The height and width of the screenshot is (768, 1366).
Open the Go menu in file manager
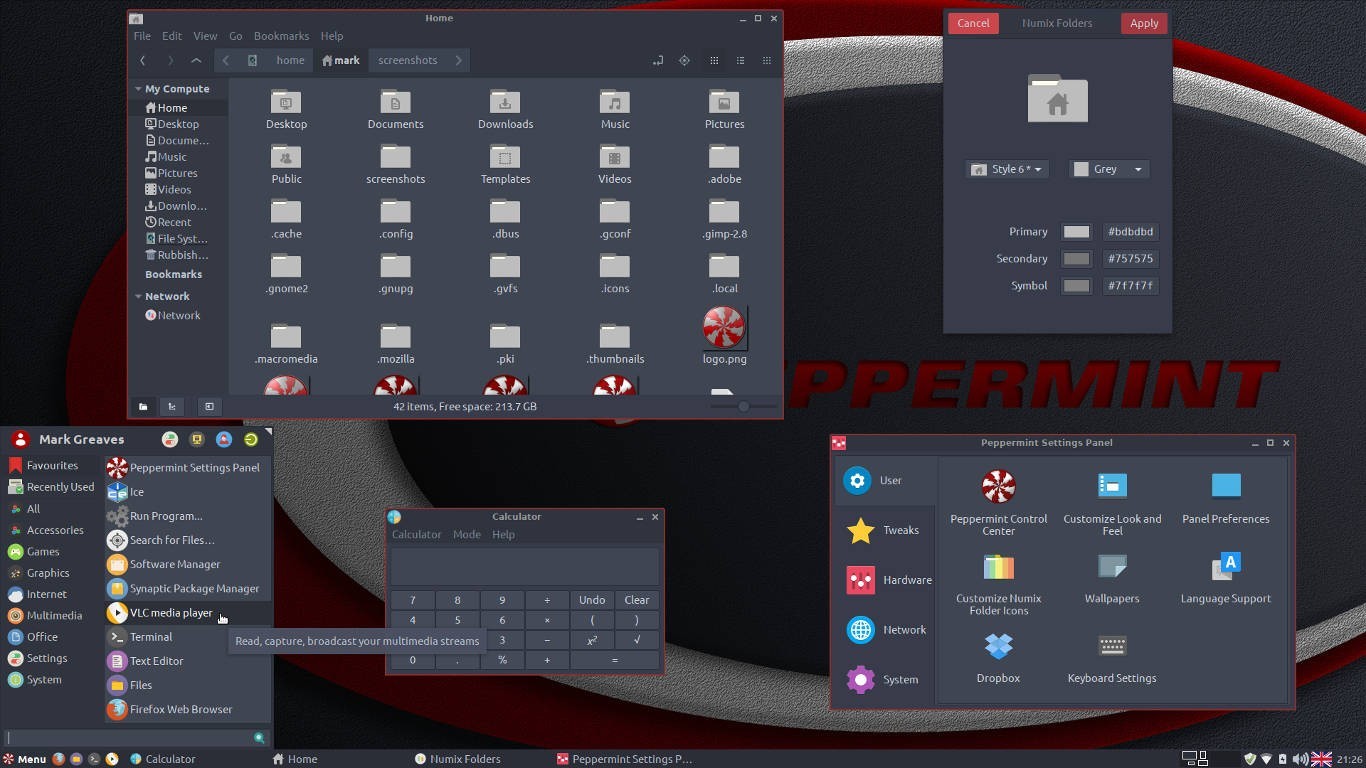tap(235, 36)
